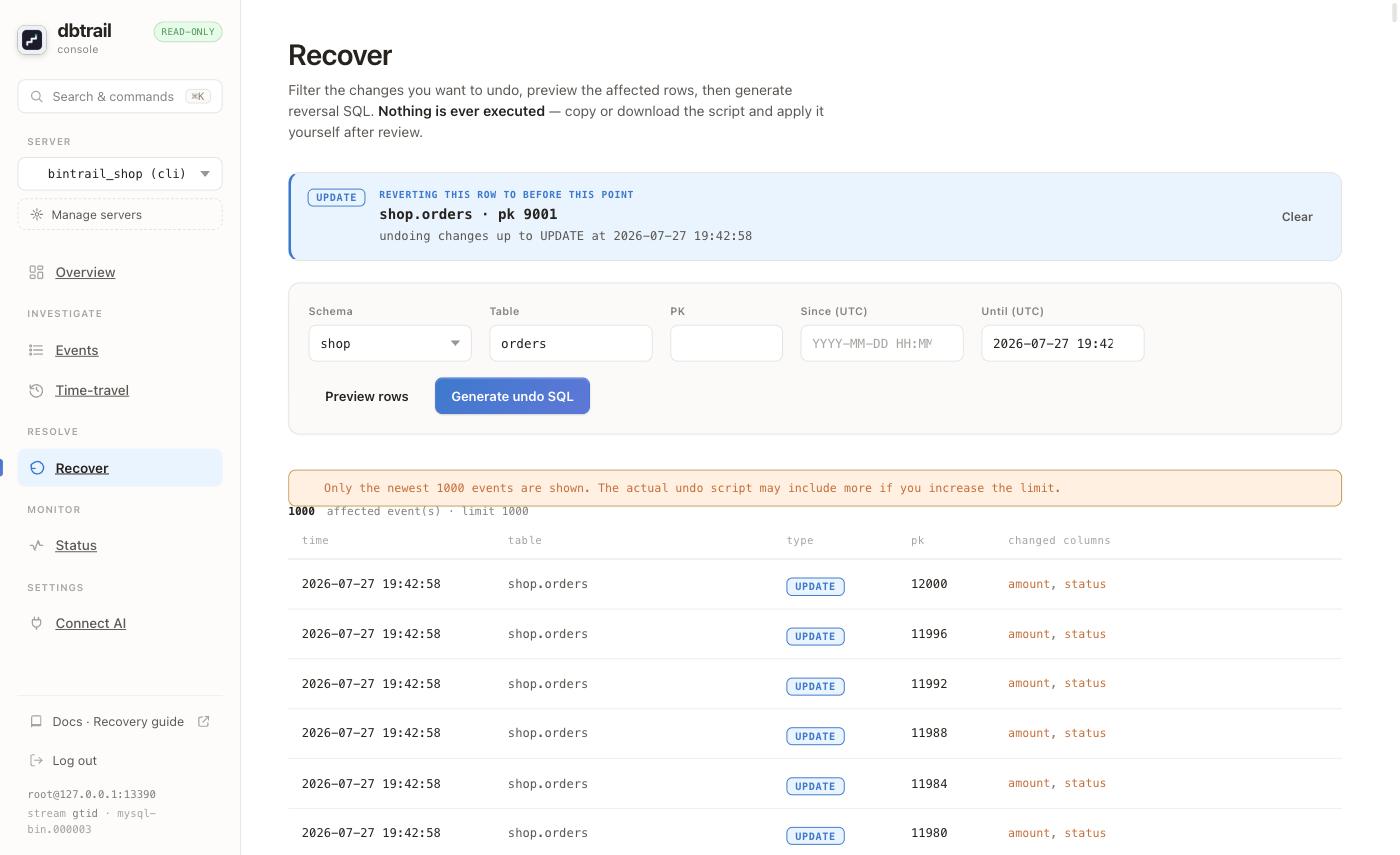Click the timestamp in row pk 11984

(x=371, y=784)
